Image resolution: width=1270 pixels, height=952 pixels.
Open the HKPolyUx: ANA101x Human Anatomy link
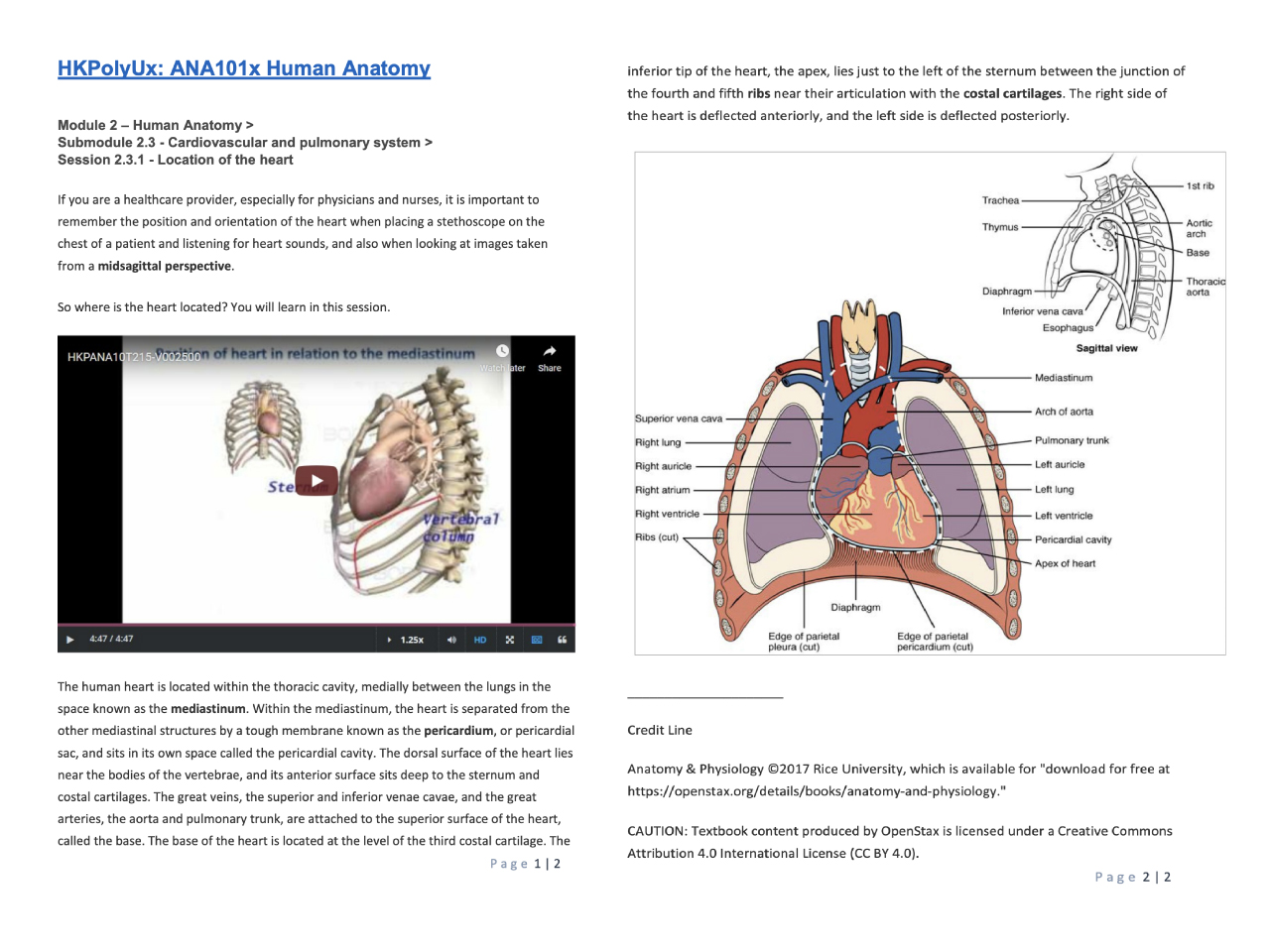point(244,68)
